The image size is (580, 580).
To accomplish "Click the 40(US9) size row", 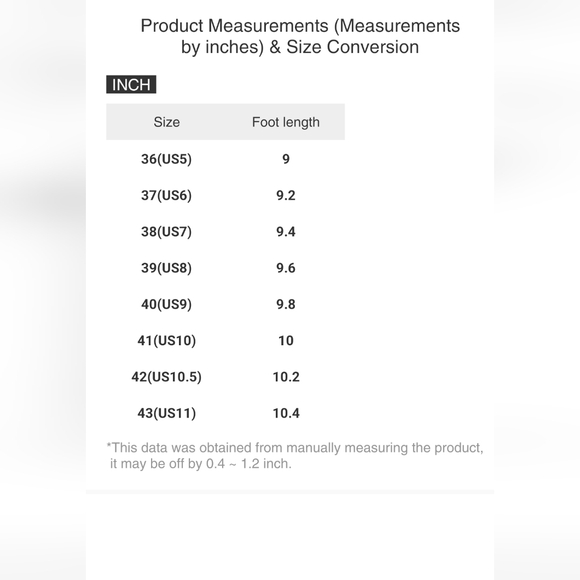I will pos(225,304).
